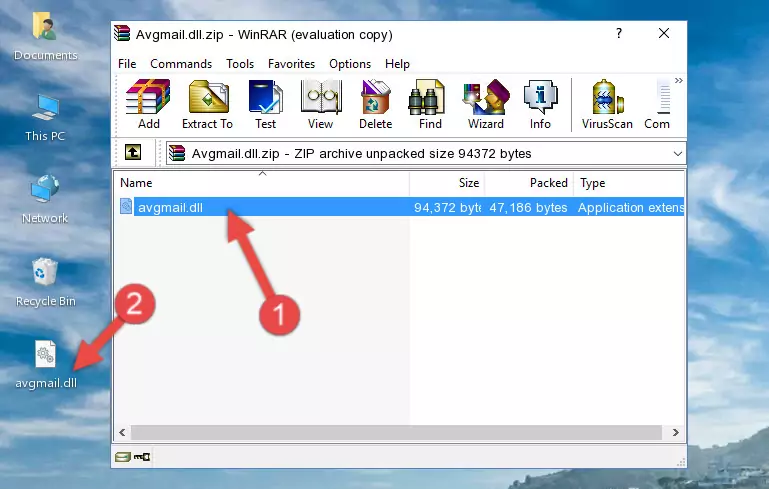Run the Test archive tool

tap(265, 104)
